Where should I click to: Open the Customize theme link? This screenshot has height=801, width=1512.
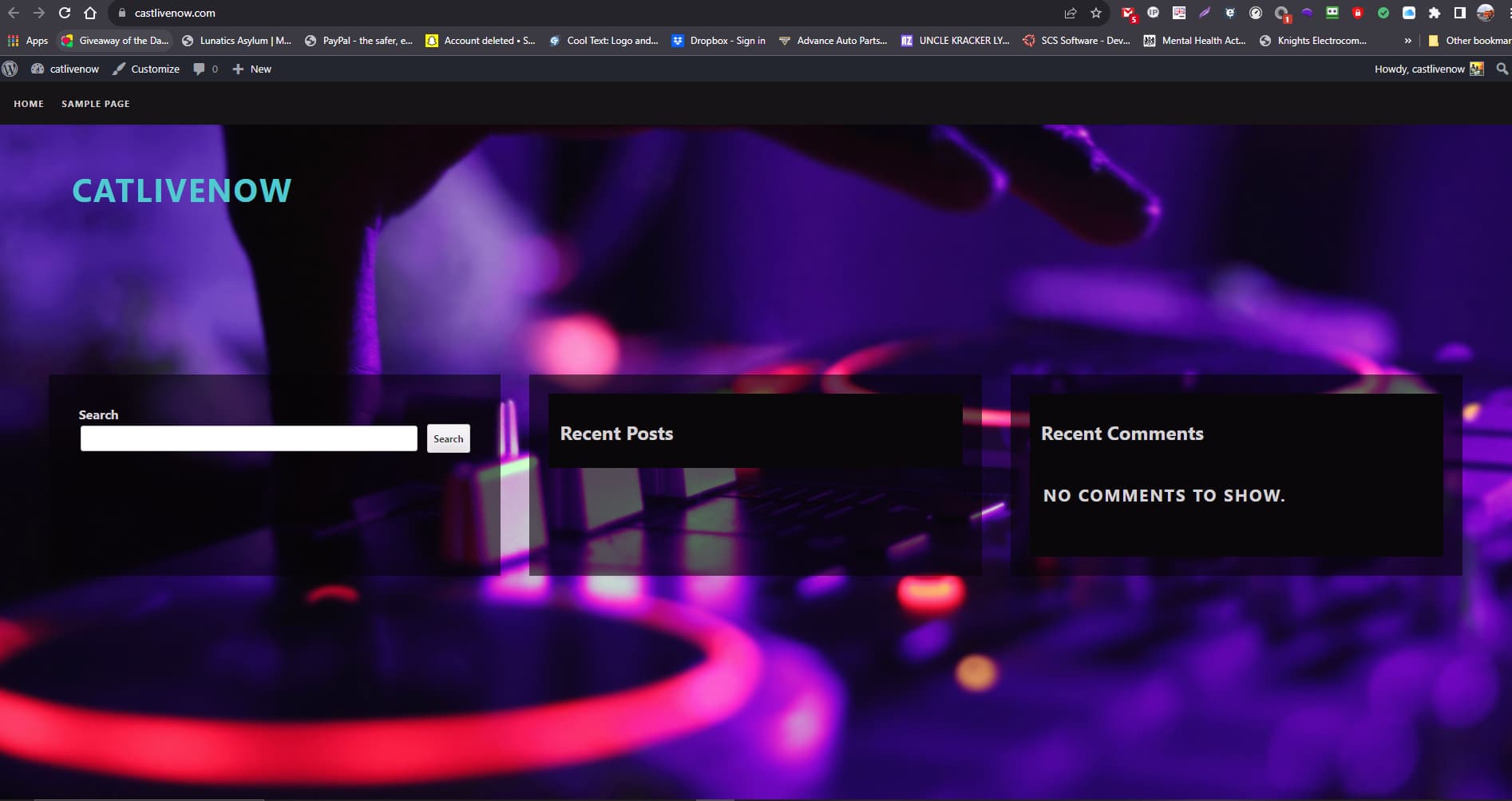[x=146, y=69]
